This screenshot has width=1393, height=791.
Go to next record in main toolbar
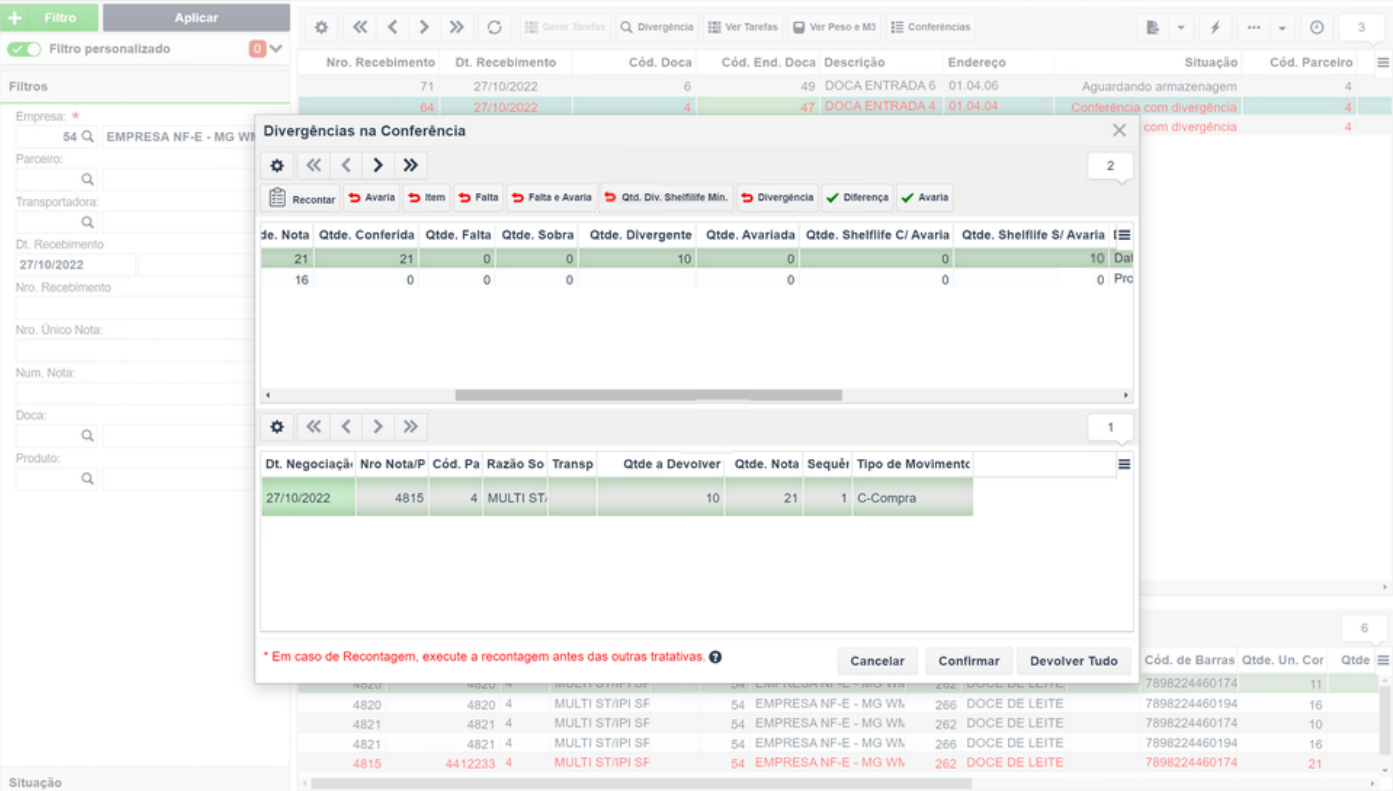(x=424, y=28)
